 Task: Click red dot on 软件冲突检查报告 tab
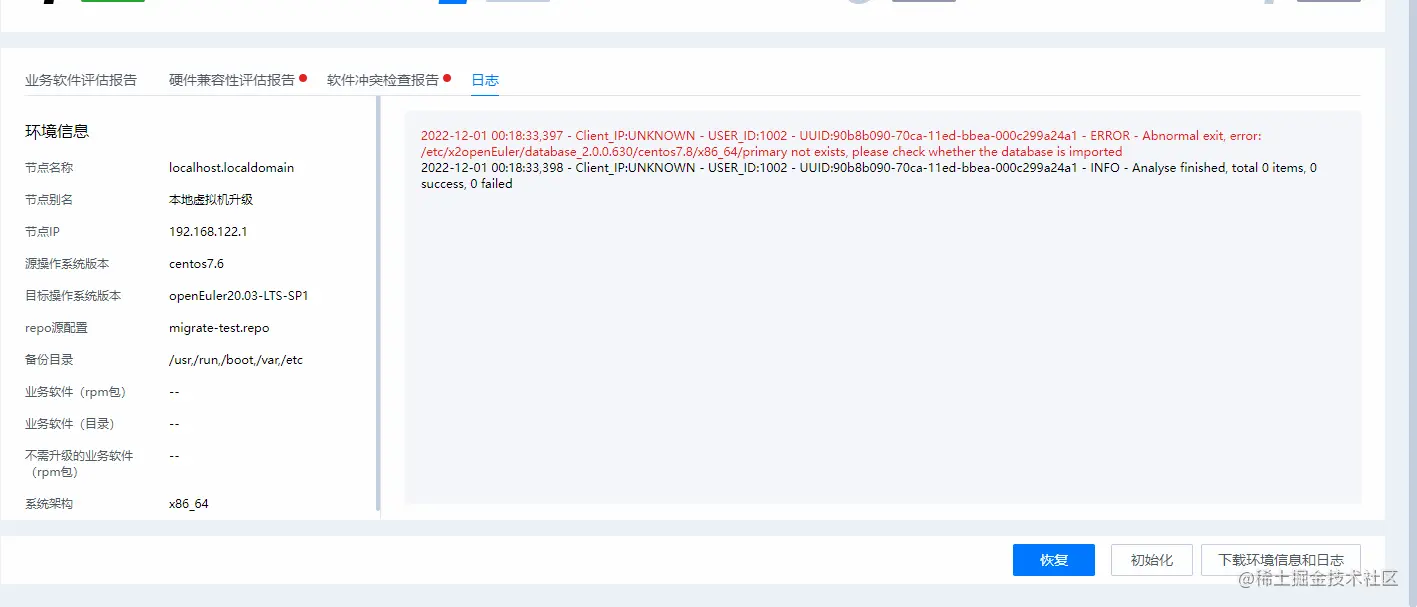(447, 77)
